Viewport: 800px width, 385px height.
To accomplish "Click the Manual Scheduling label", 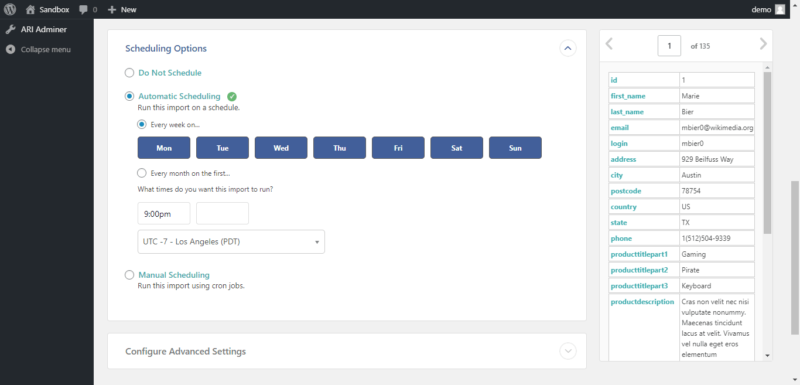I will 173,275.
